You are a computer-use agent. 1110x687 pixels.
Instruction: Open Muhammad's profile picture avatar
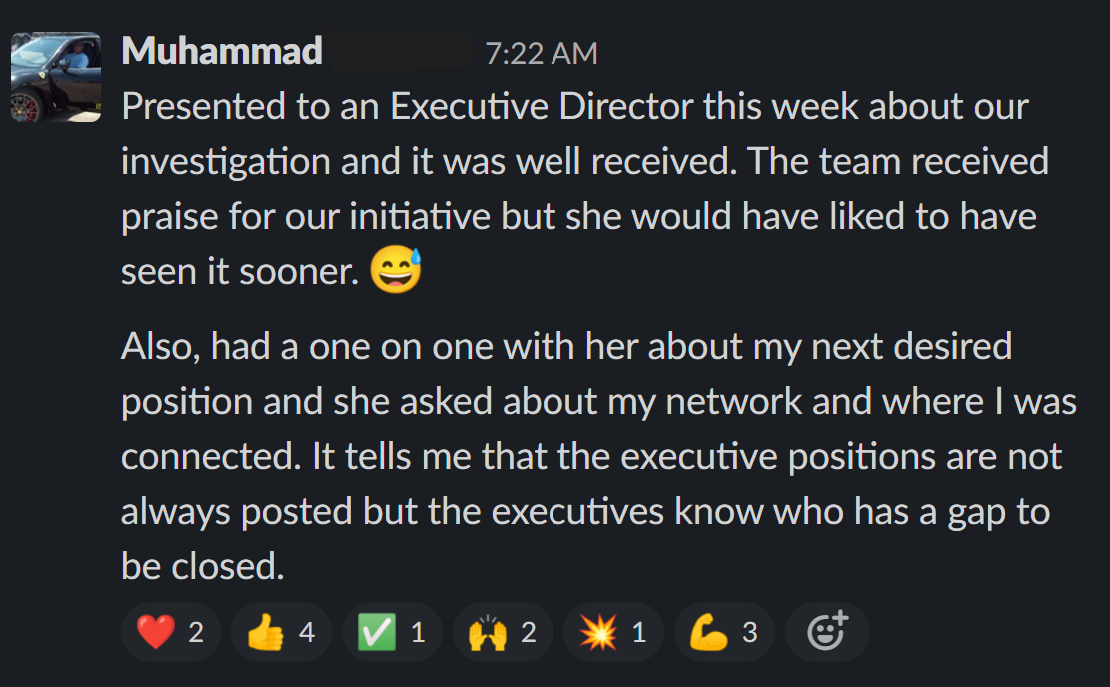56,77
